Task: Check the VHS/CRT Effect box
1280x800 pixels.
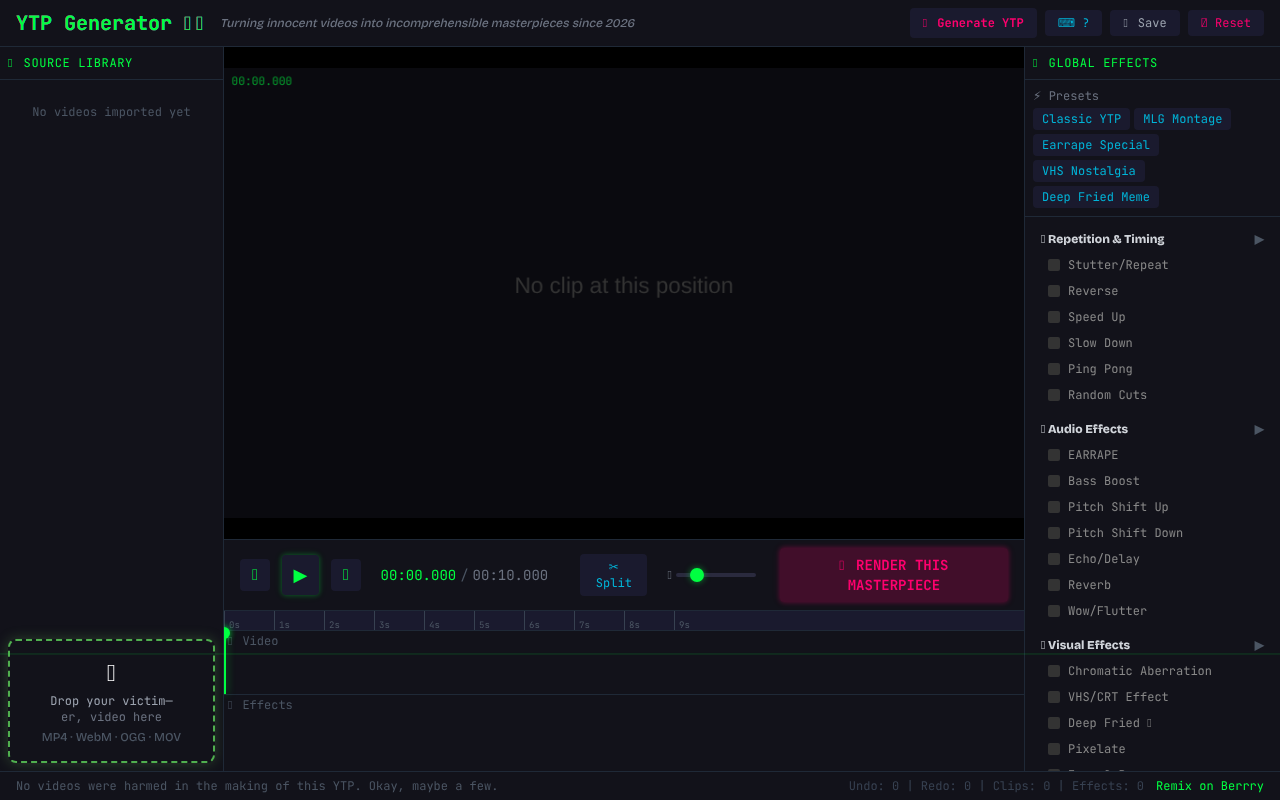Action: pos(1054,697)
